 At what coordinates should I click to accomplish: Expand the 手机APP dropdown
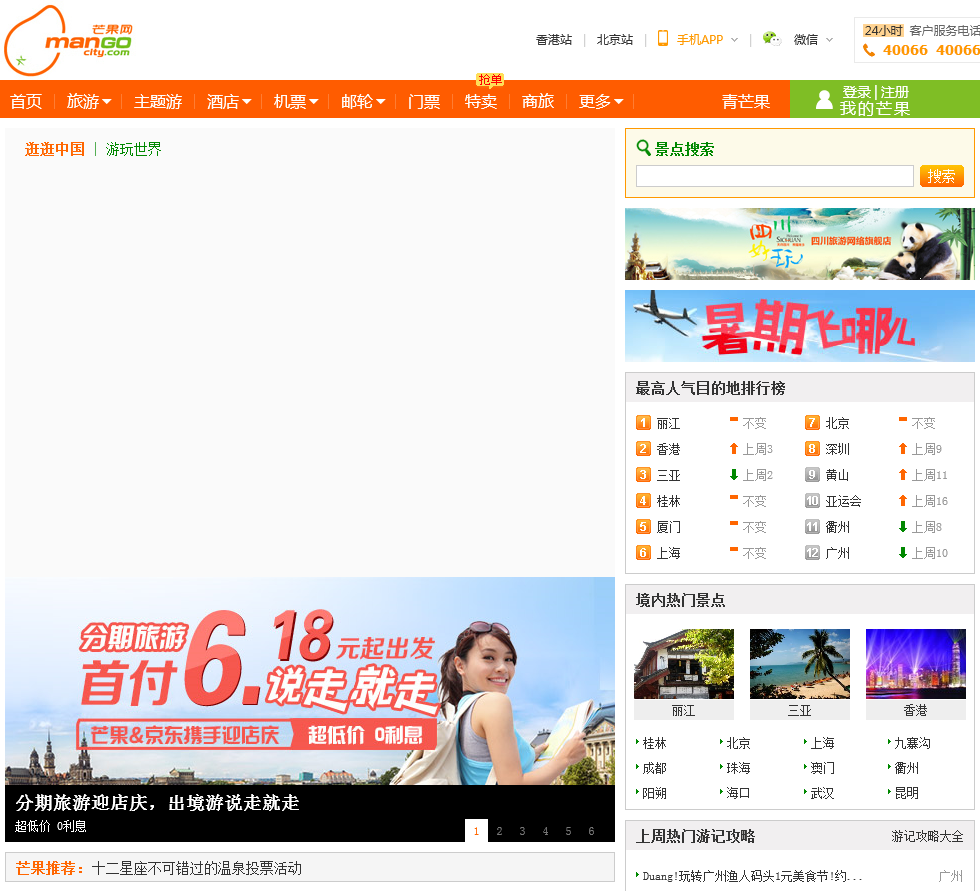coord(734,40)
